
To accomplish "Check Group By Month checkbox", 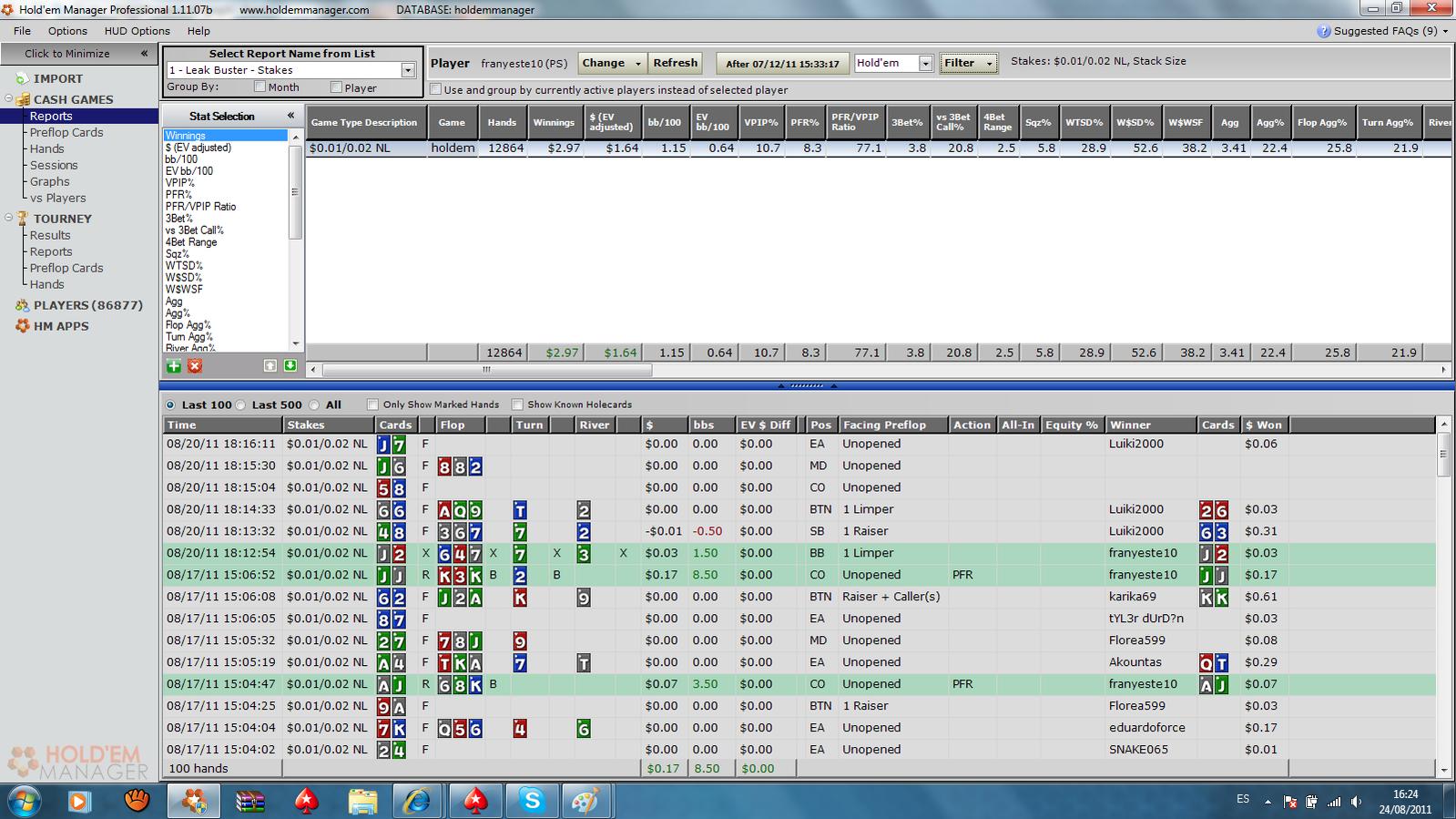I will point(260,87).
